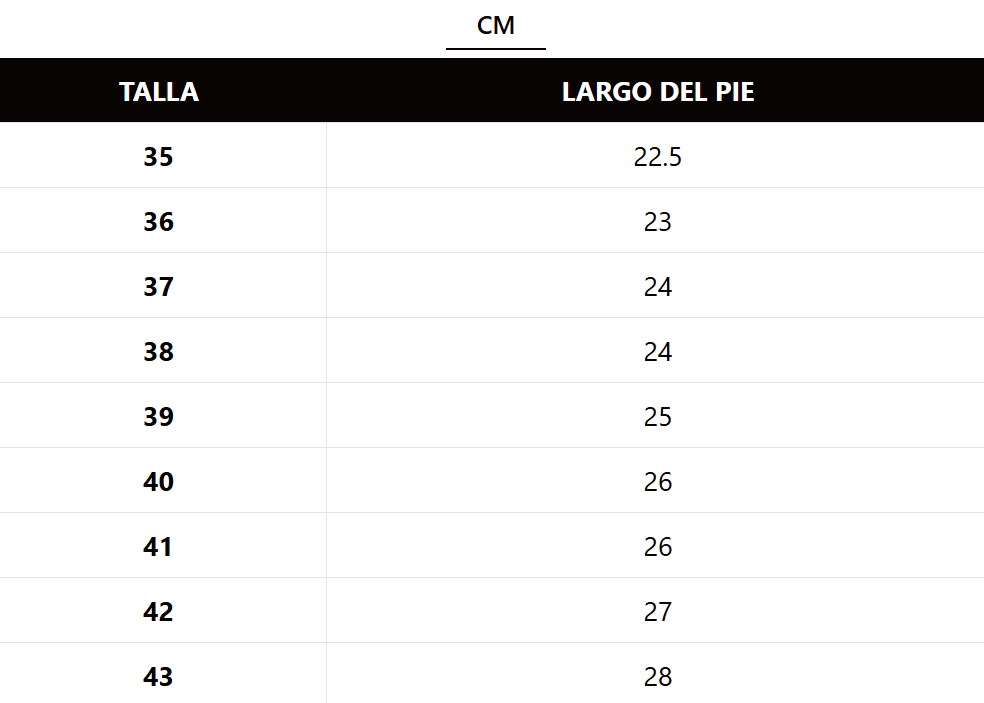
Task: Select size 43 row label
Action: coord(158,677)
